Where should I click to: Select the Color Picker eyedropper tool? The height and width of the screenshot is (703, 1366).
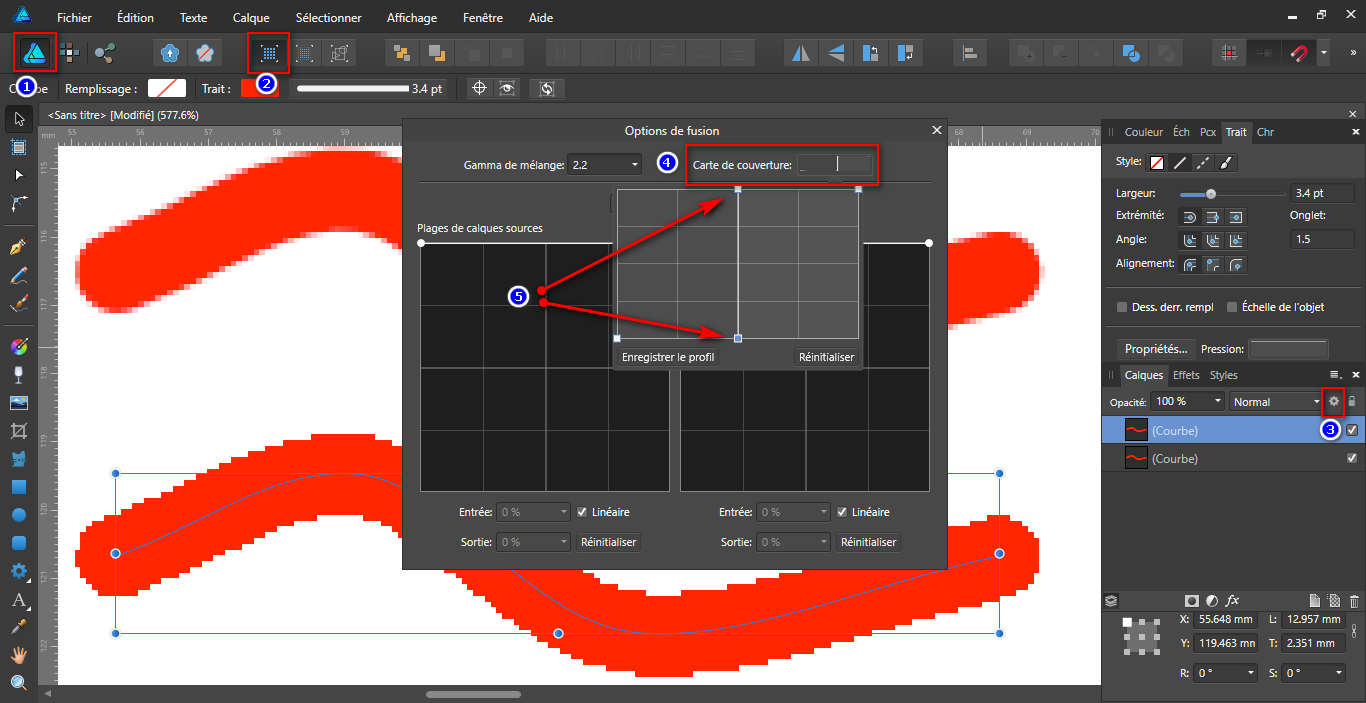18,627
